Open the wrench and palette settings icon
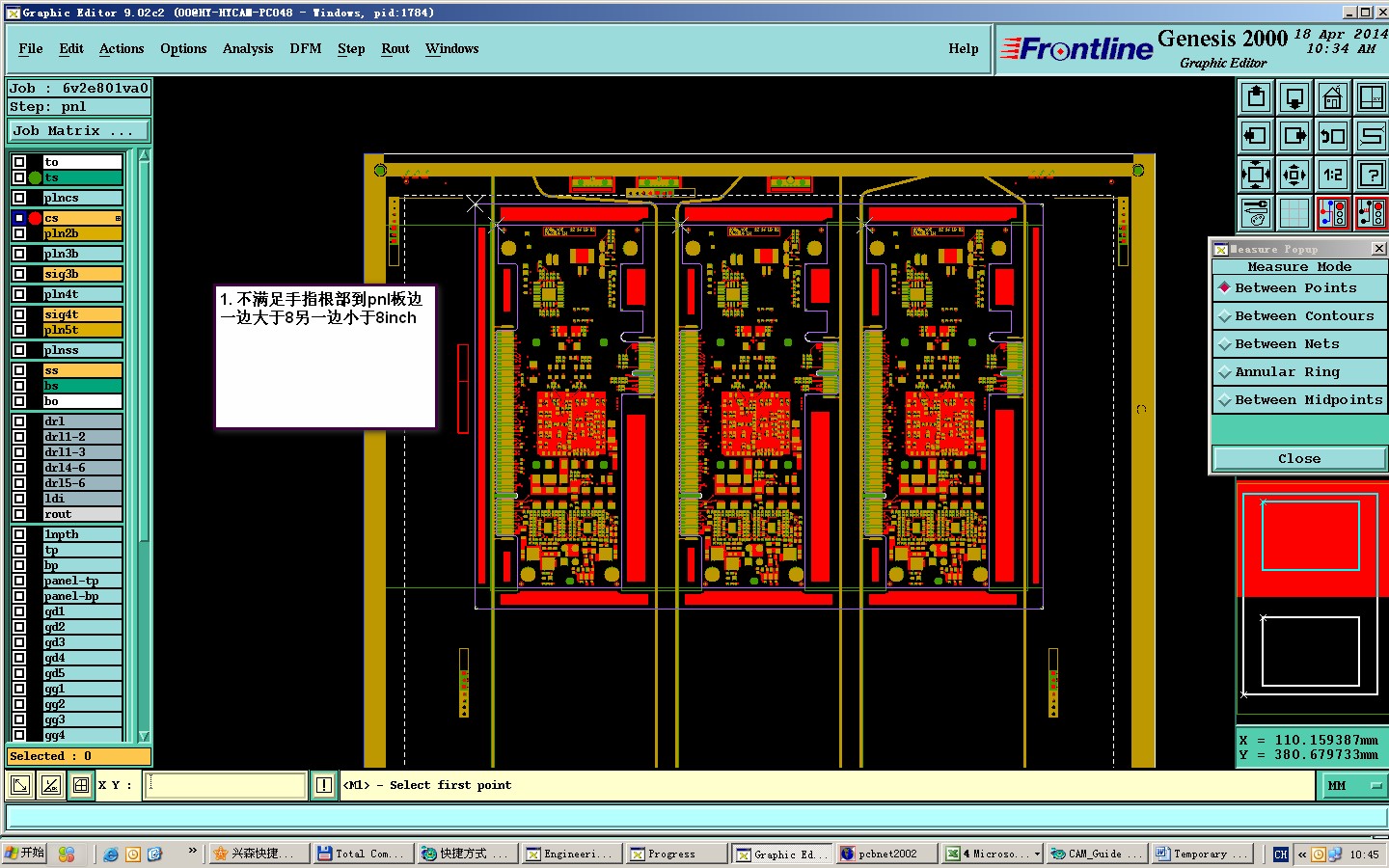The image size is (1389, 868). pyautogui.click(x=1256, y=213)
